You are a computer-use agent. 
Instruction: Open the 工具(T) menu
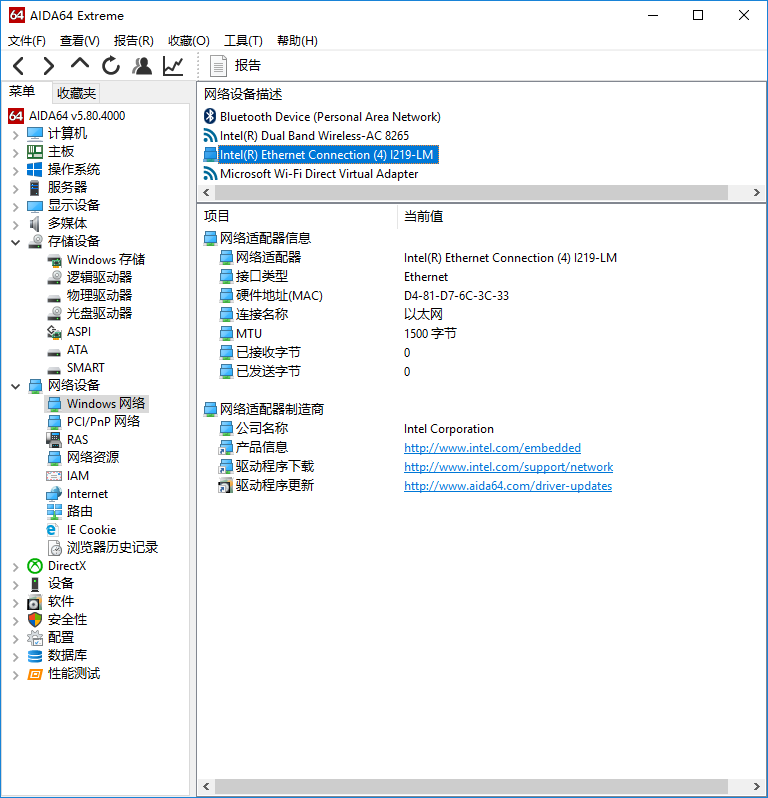(x=243, y=41)
